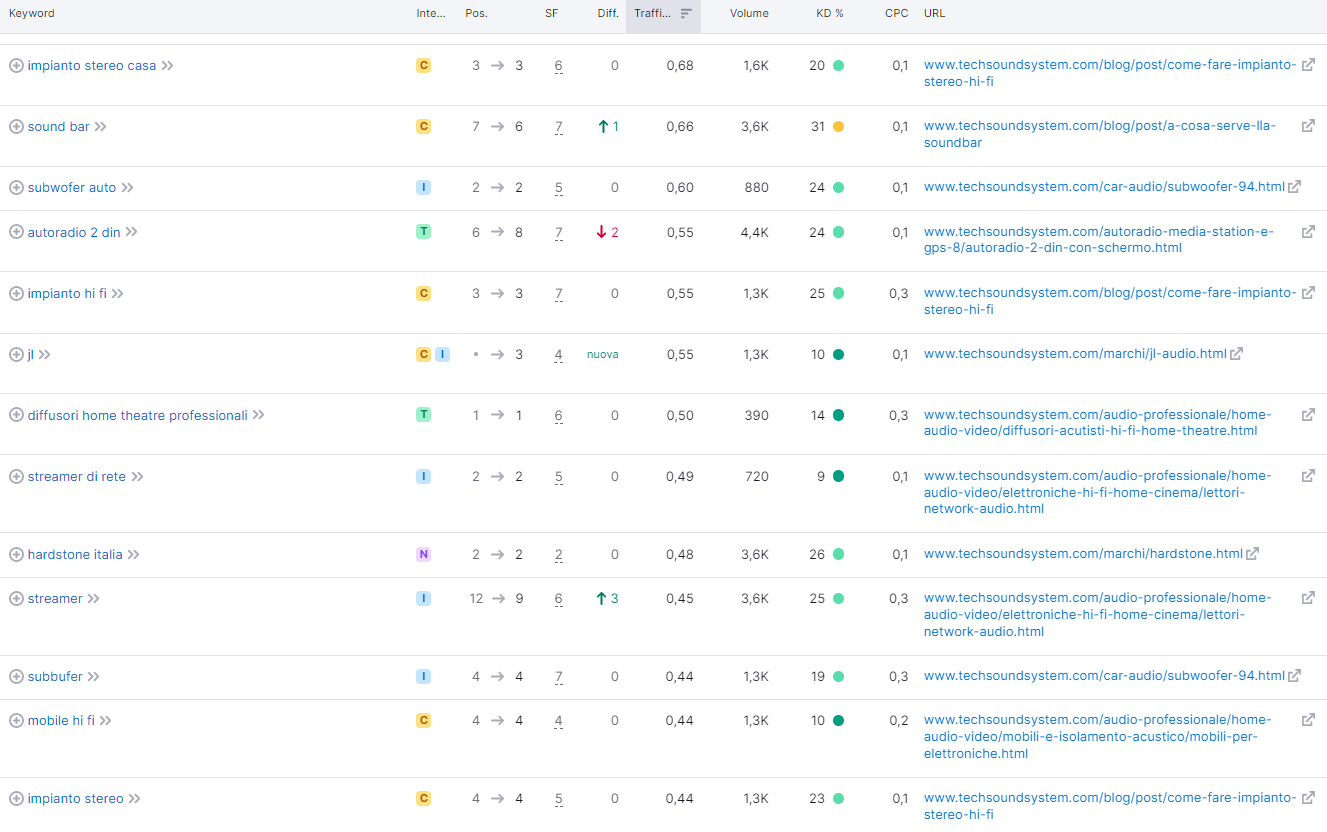Click commercial intent badge for 'sound bar'
The height and width of the screenshot is (832, 1327).
point(424,126)
